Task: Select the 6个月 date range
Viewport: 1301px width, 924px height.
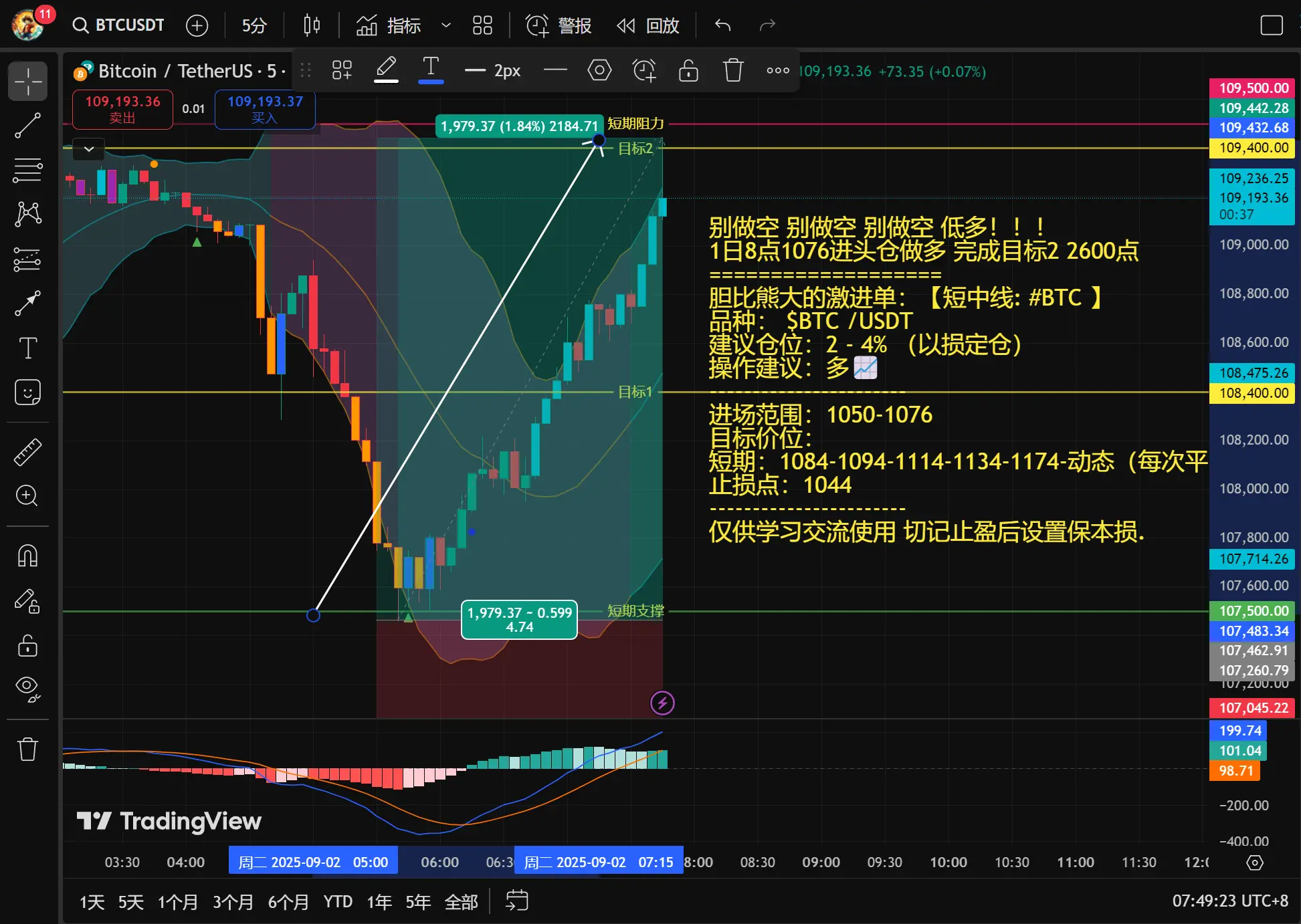Action: click(x=288, y=902)
